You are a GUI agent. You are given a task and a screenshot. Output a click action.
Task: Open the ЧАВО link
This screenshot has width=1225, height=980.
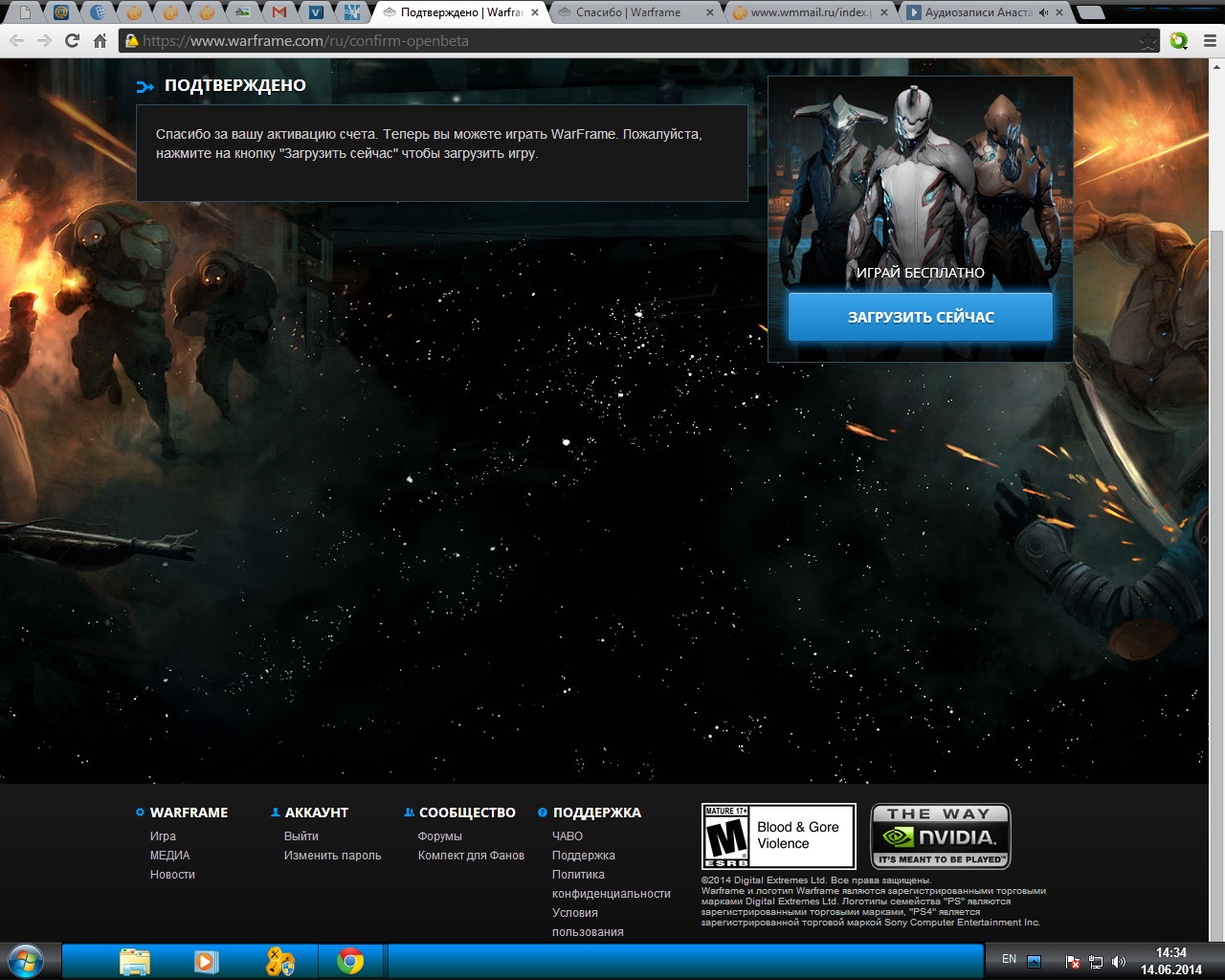pos(567,836)
